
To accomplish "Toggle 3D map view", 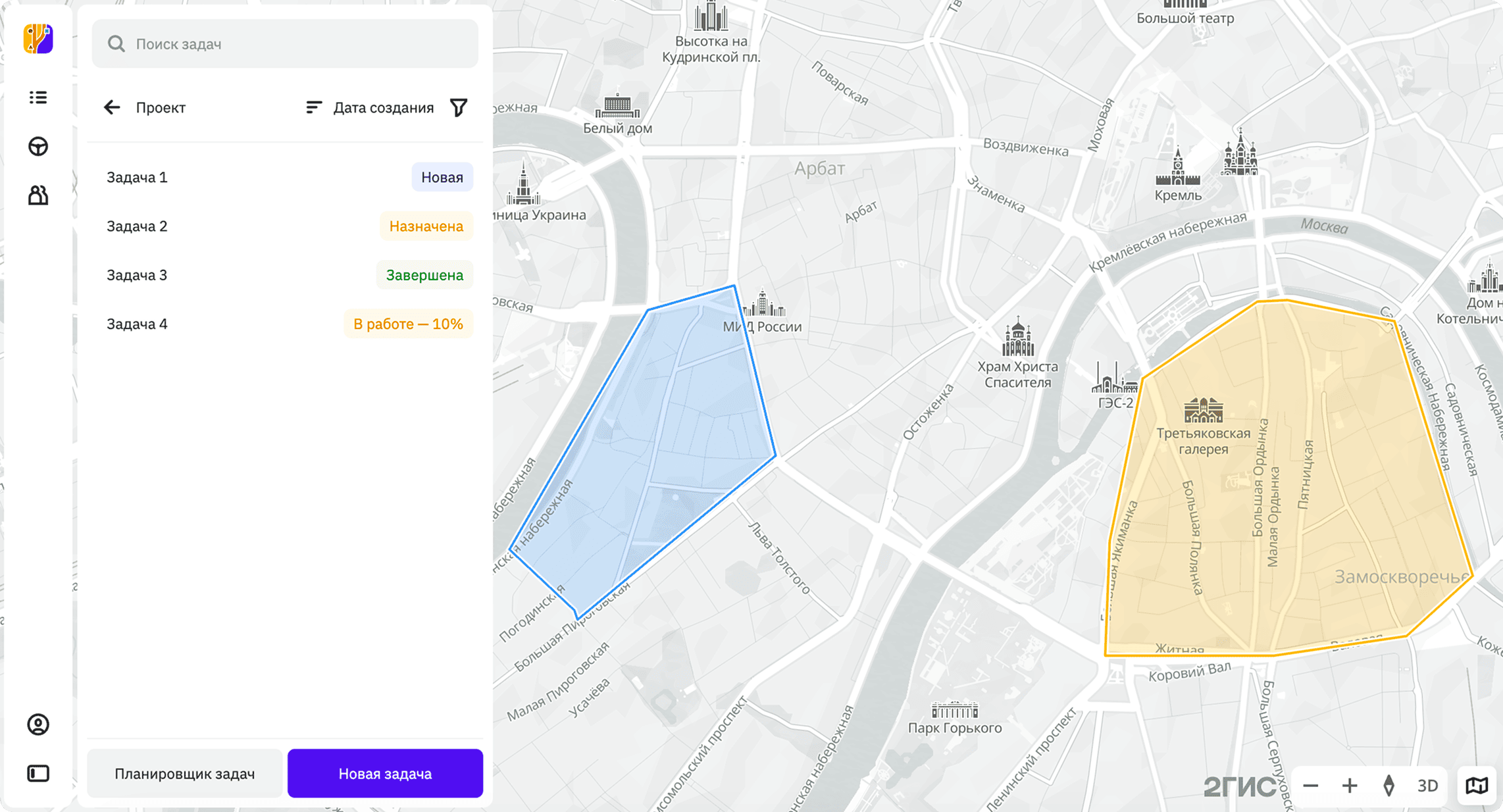I will coord(1427,786).
